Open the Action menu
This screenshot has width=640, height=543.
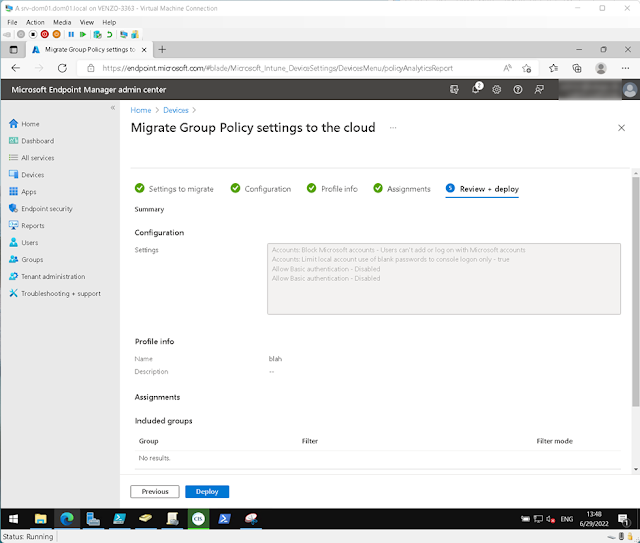(35, 22)
